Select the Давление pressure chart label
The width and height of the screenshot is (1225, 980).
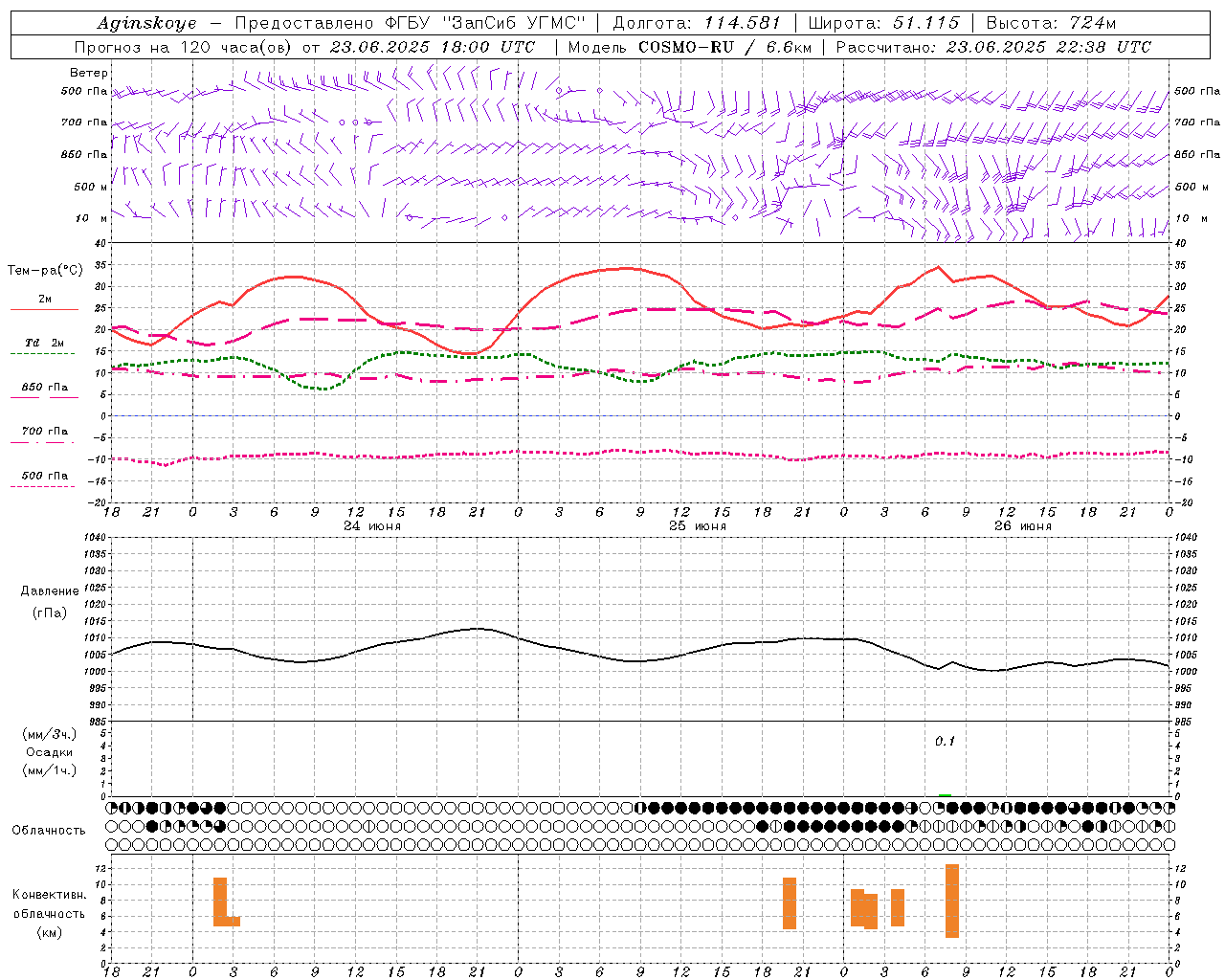pyautogui.click(x=50, y=591)
